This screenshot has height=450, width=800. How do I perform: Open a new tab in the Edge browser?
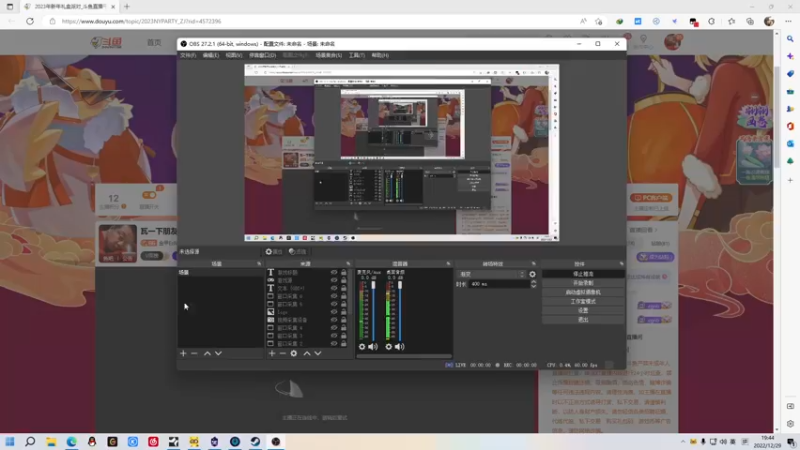(x=127, y=7)
